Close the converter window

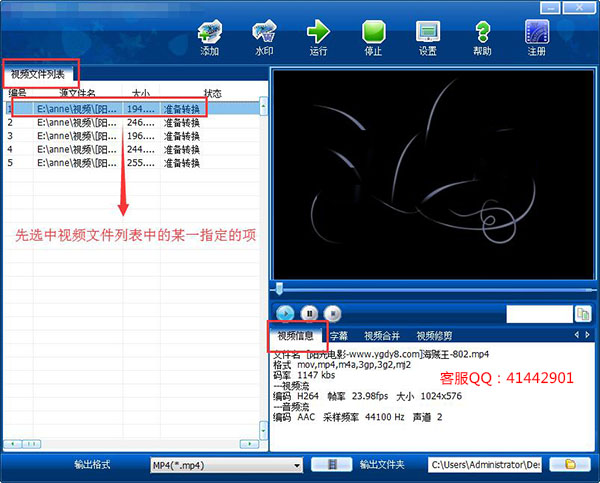[x=579, y=8]
